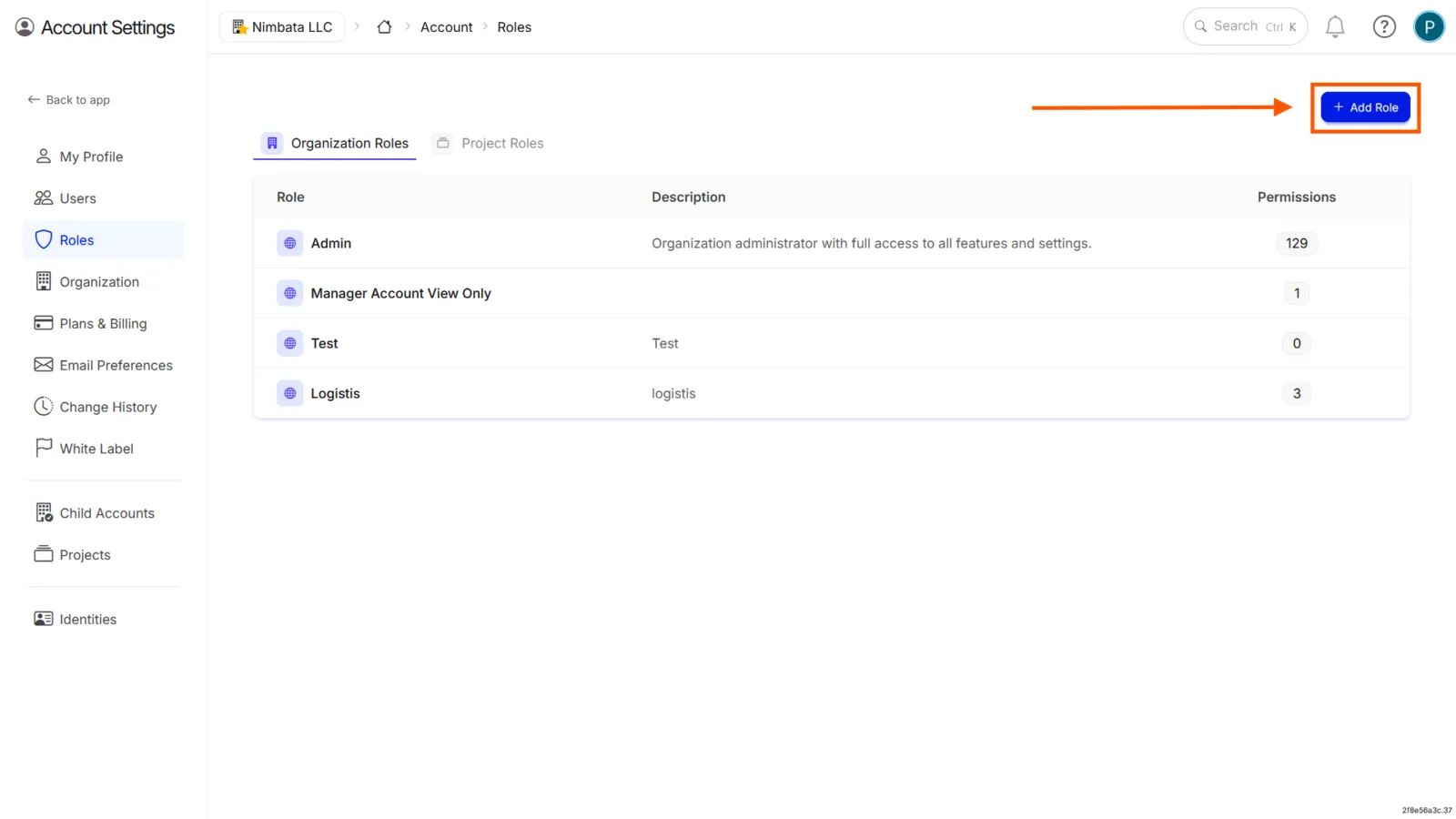View Change History
Viewport: 1456px width, 819px height.
103,407
